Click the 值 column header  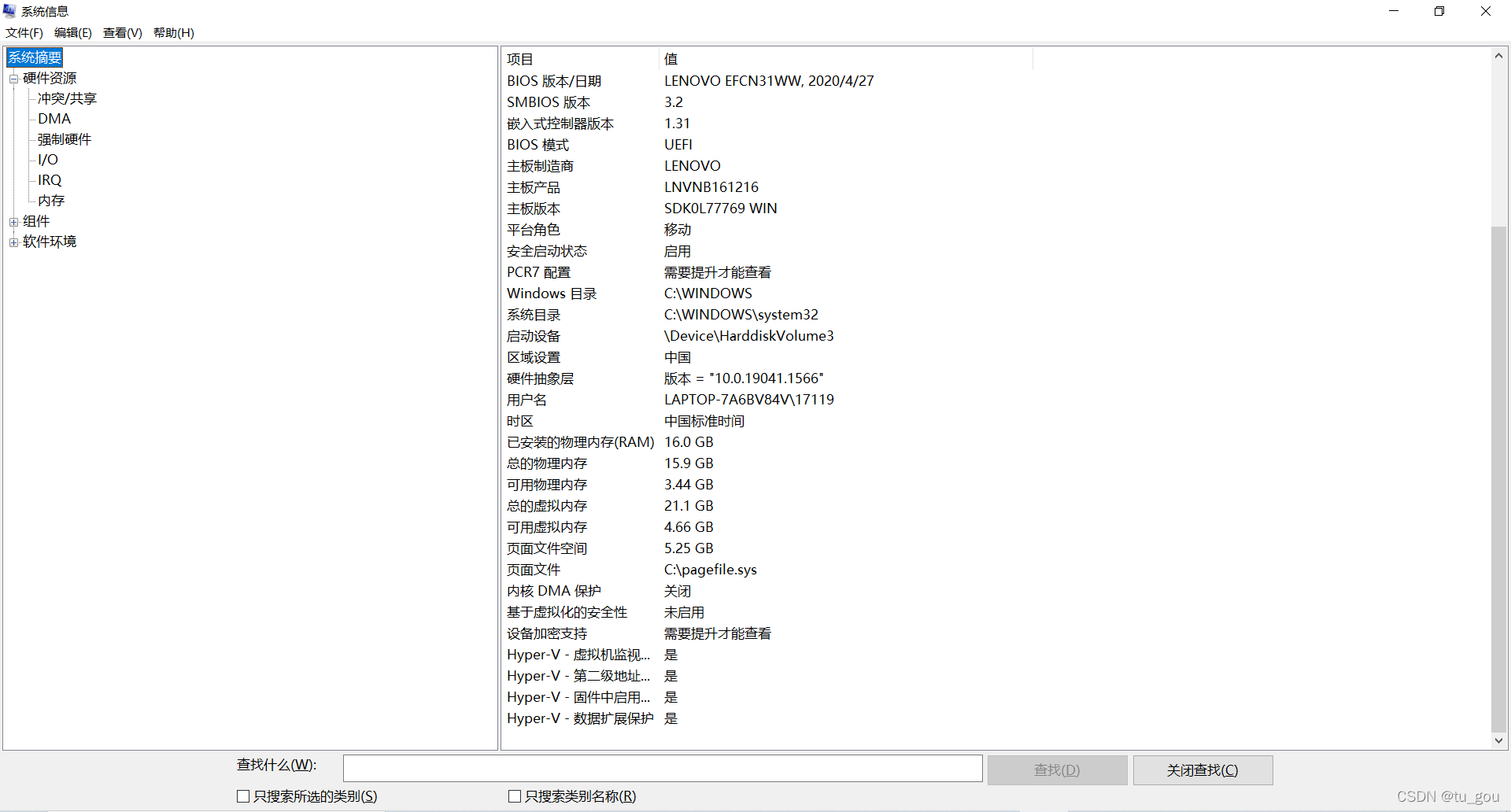[846, 59]
